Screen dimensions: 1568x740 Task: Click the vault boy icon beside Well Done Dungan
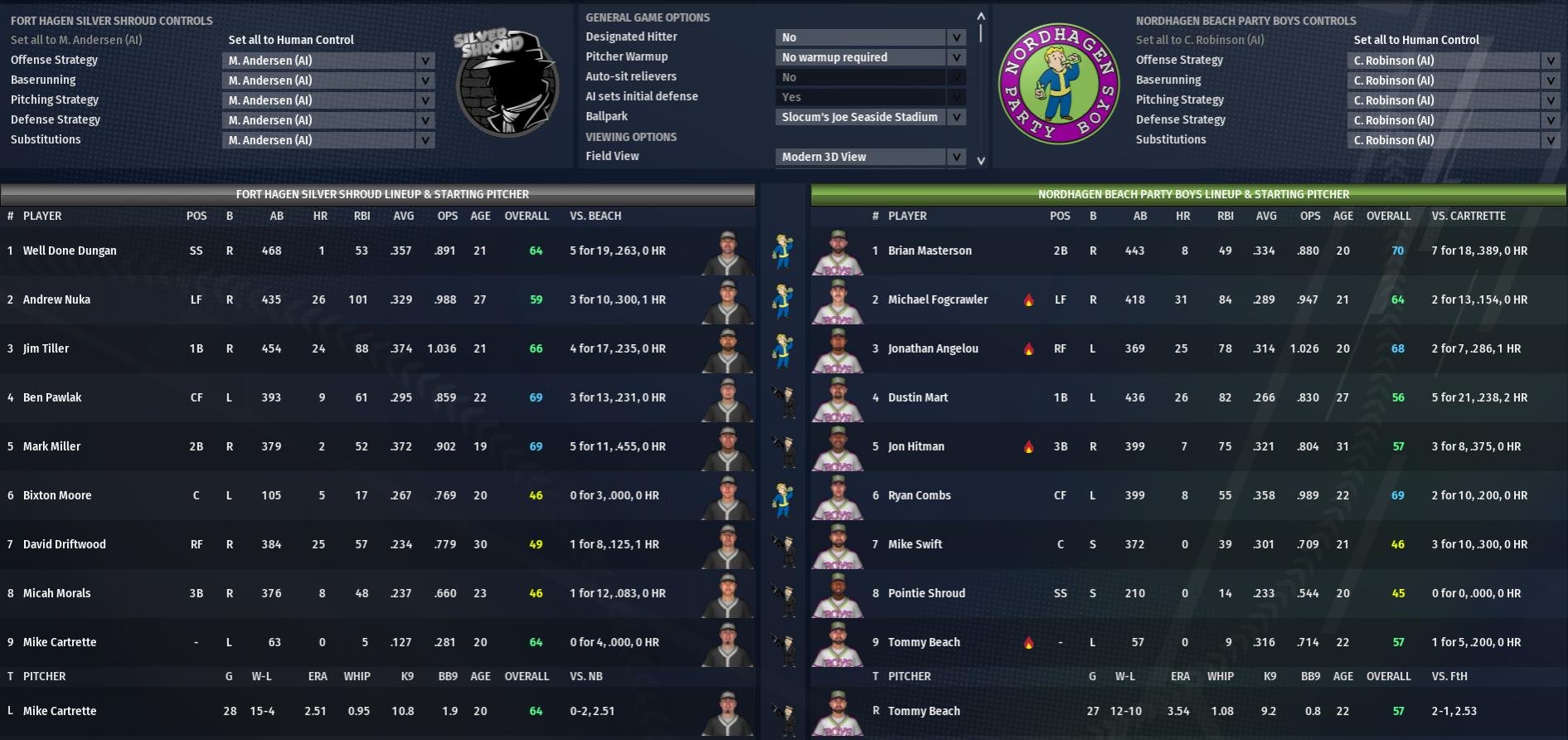tap(782, 251)
